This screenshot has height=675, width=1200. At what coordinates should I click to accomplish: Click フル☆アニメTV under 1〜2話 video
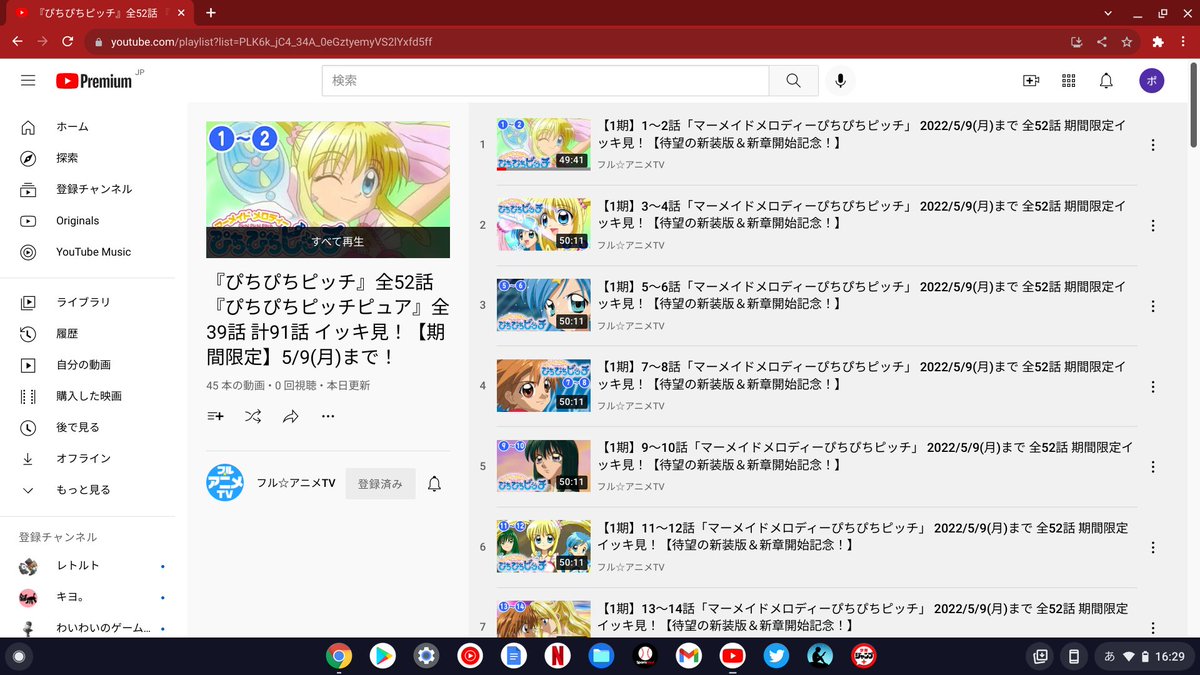pos(631,164)
